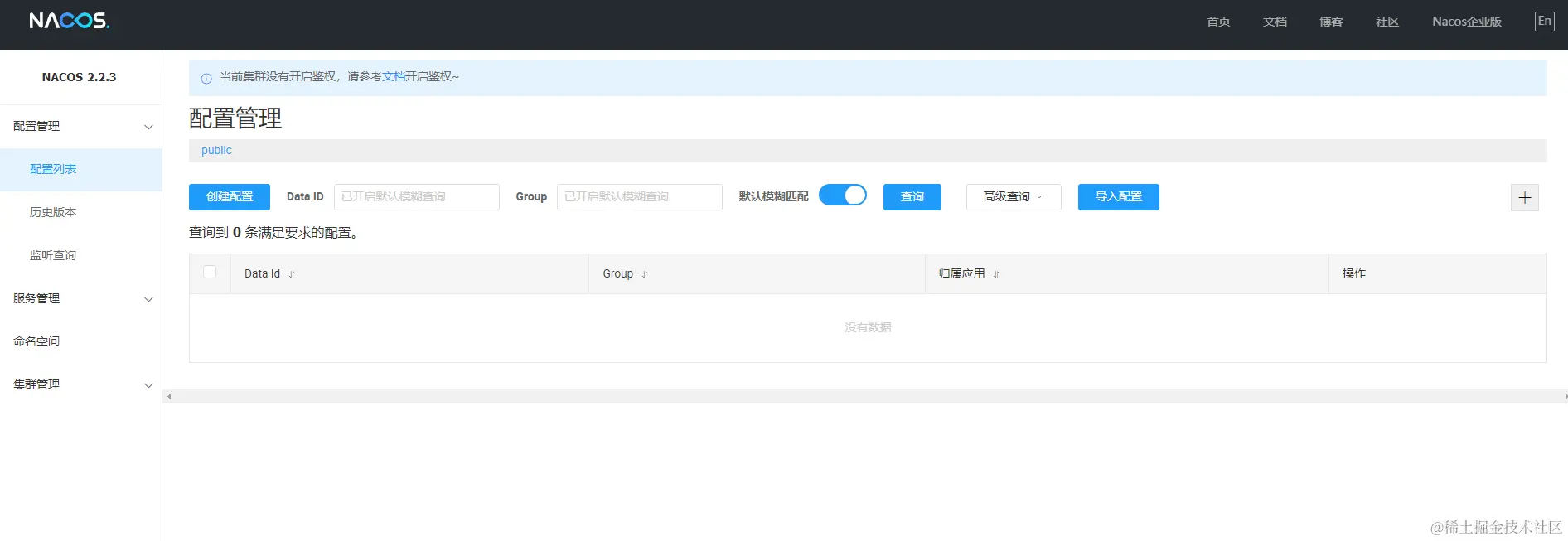The width and height of the screenshot is (1568, 541).
Task: Select the public namespace tab
Action: tap(216, 150)
